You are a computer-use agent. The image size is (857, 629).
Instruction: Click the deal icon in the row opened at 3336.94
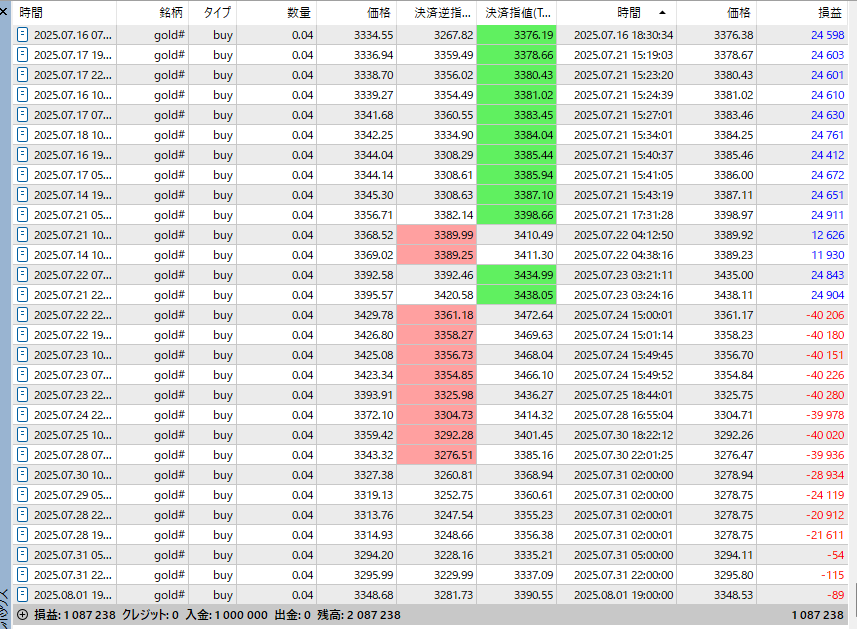pos(22,55)
